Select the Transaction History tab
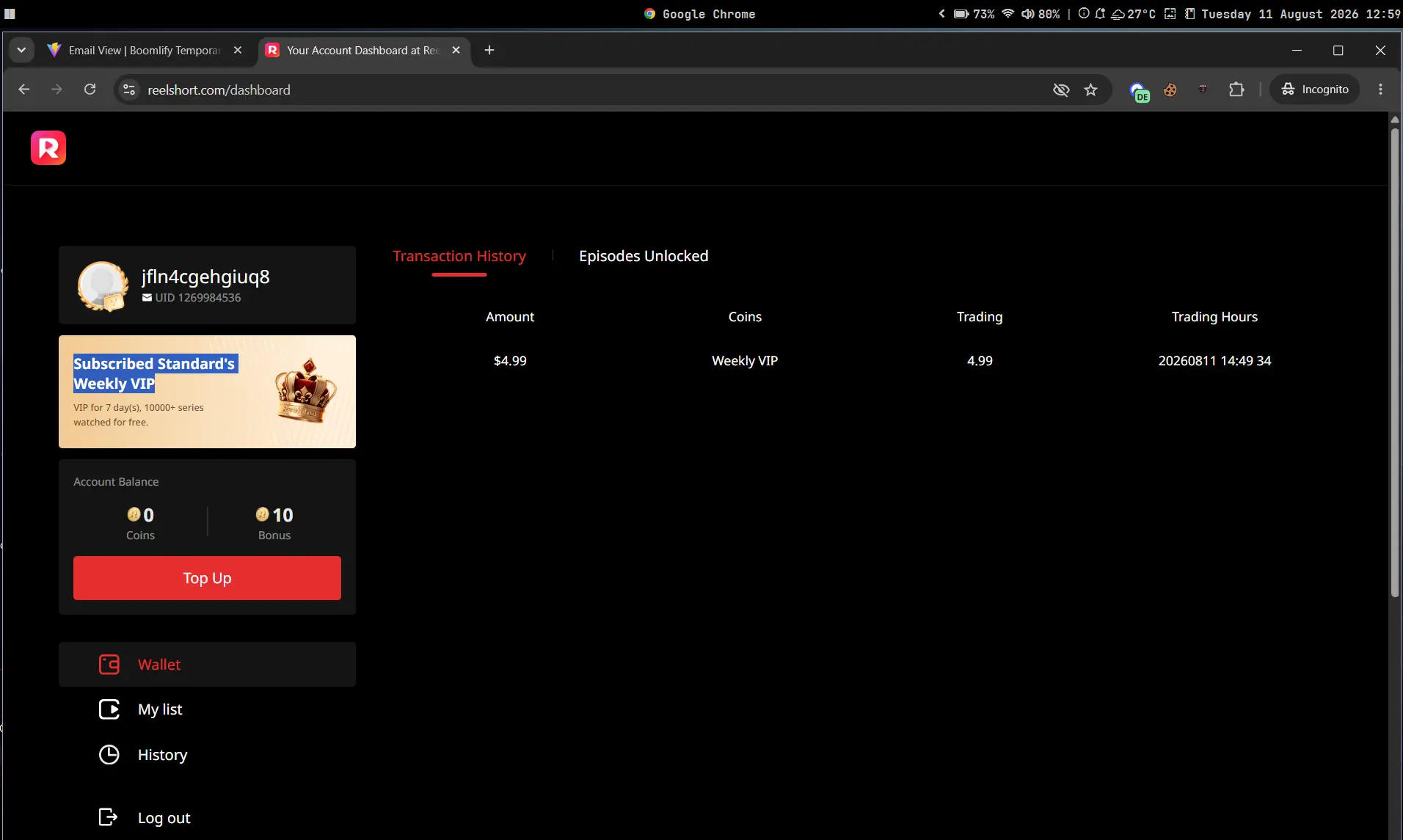Screen dimensions: 1403x840 pos(459,256)
